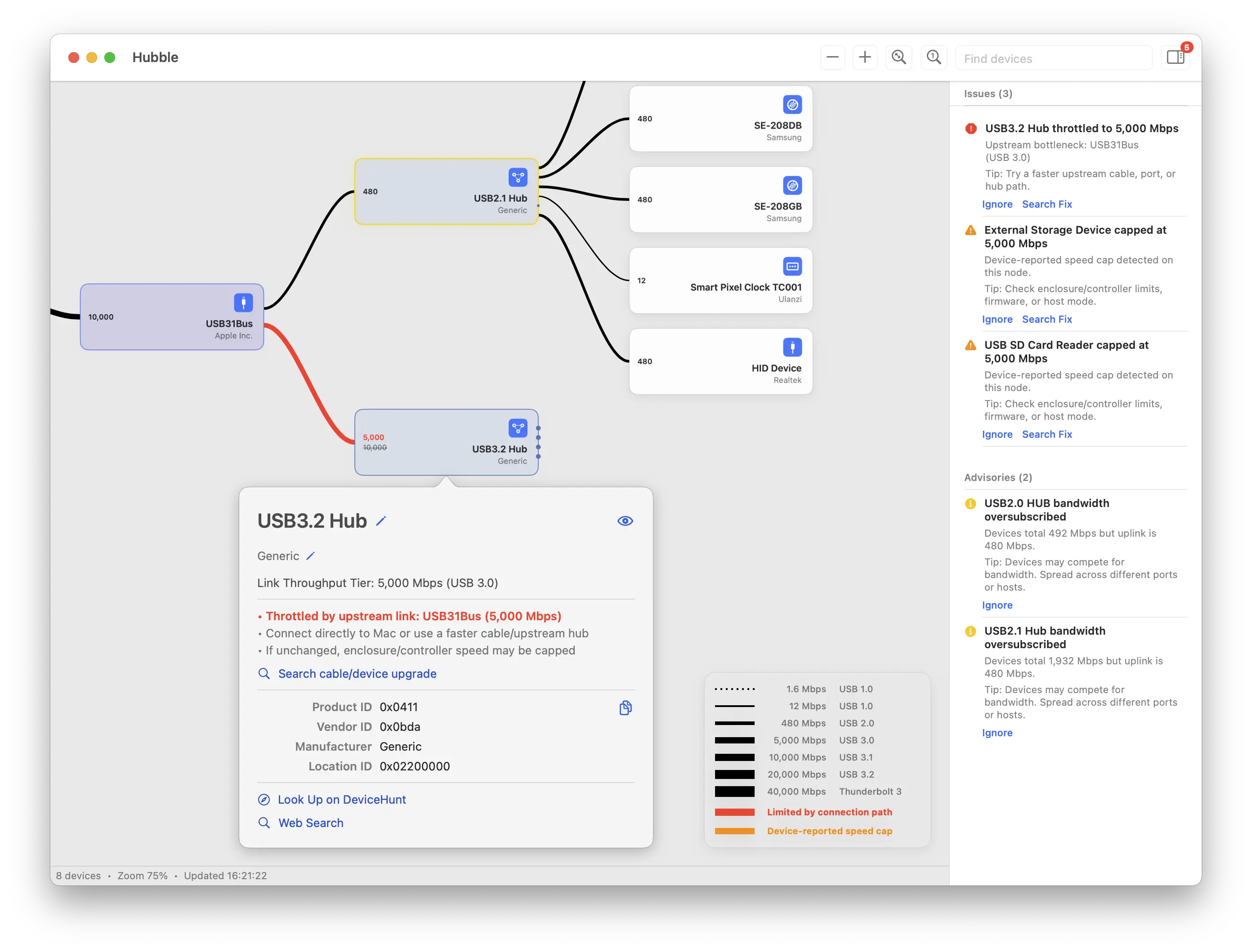Open the sidebar panel icon with red badge
This screenshot has width=1252, height=952.
tap(1176, 57)
